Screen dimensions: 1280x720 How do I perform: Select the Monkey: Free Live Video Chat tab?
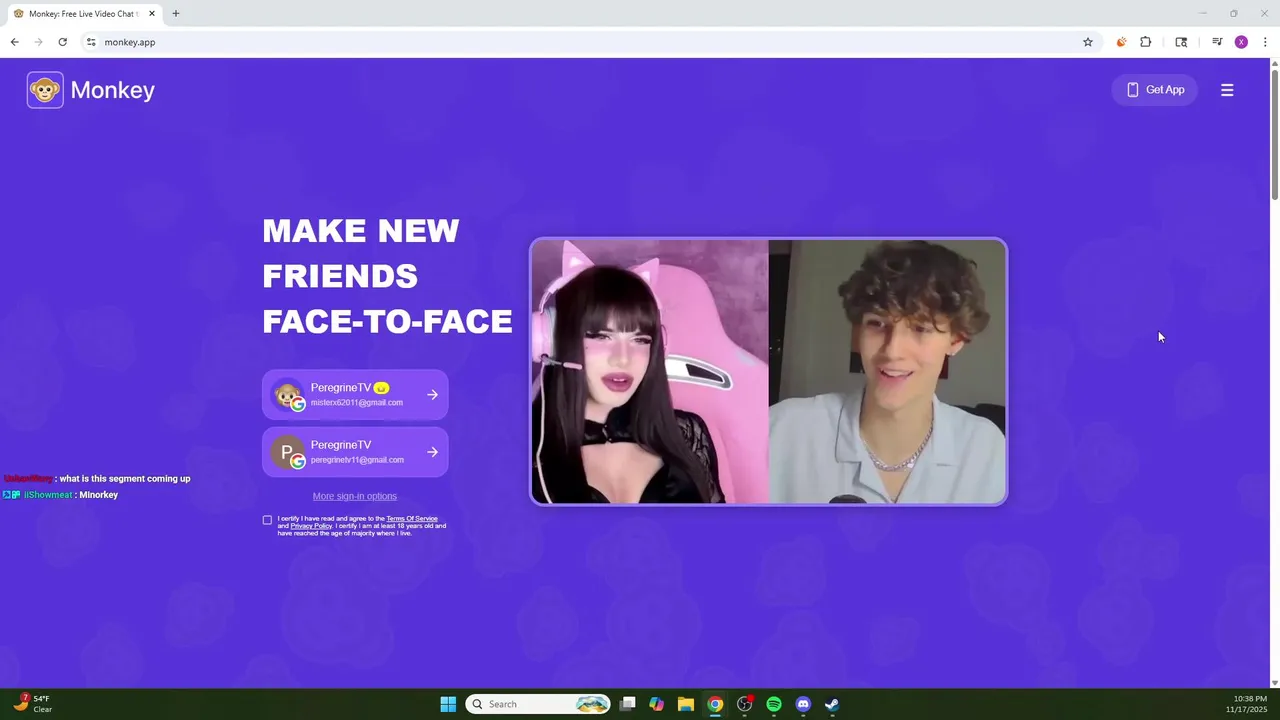click(x=84, y=14)
